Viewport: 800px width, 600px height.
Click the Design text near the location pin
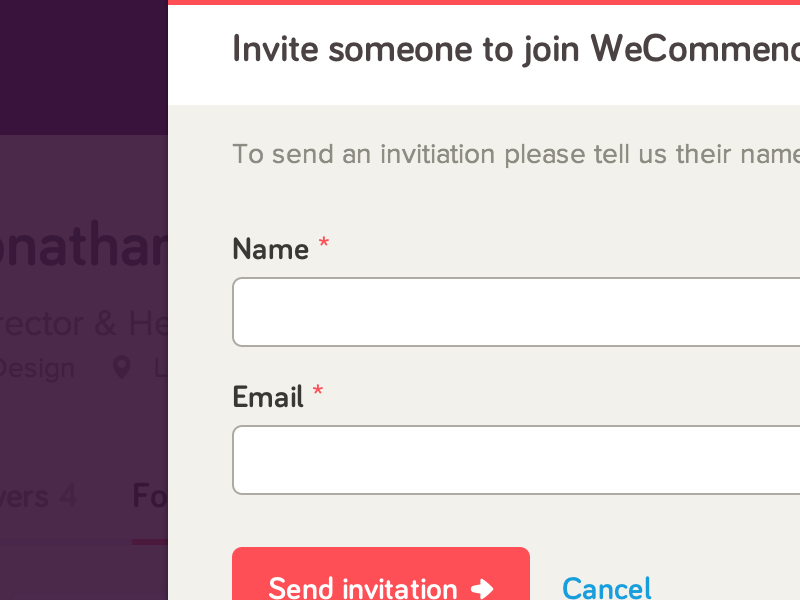click(x=40, y=368)
